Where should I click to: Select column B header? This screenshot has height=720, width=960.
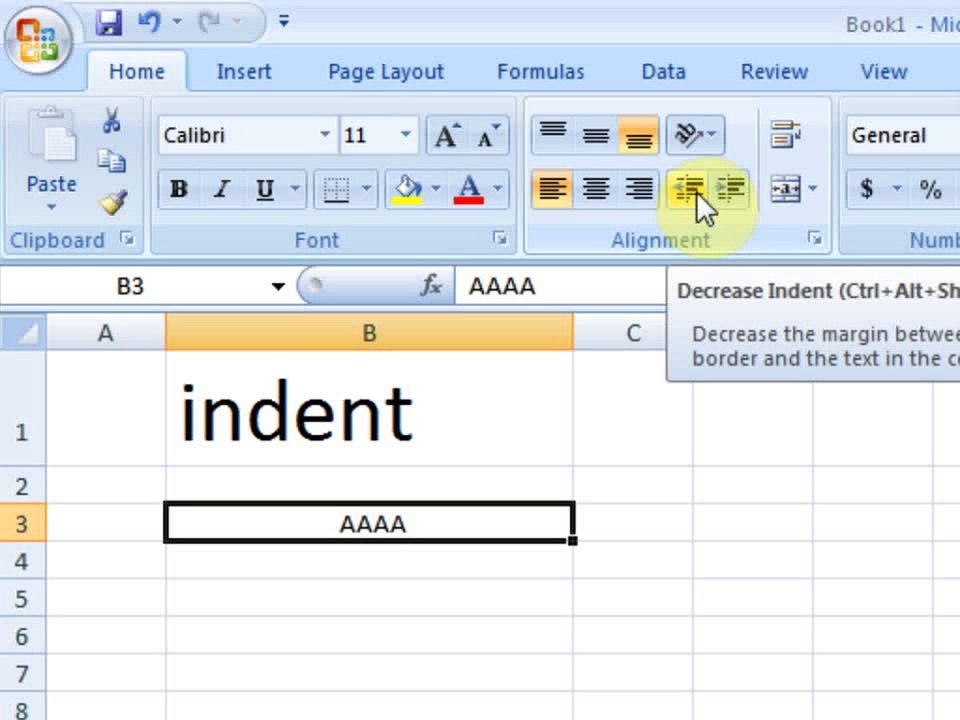[x=369, y=333]
